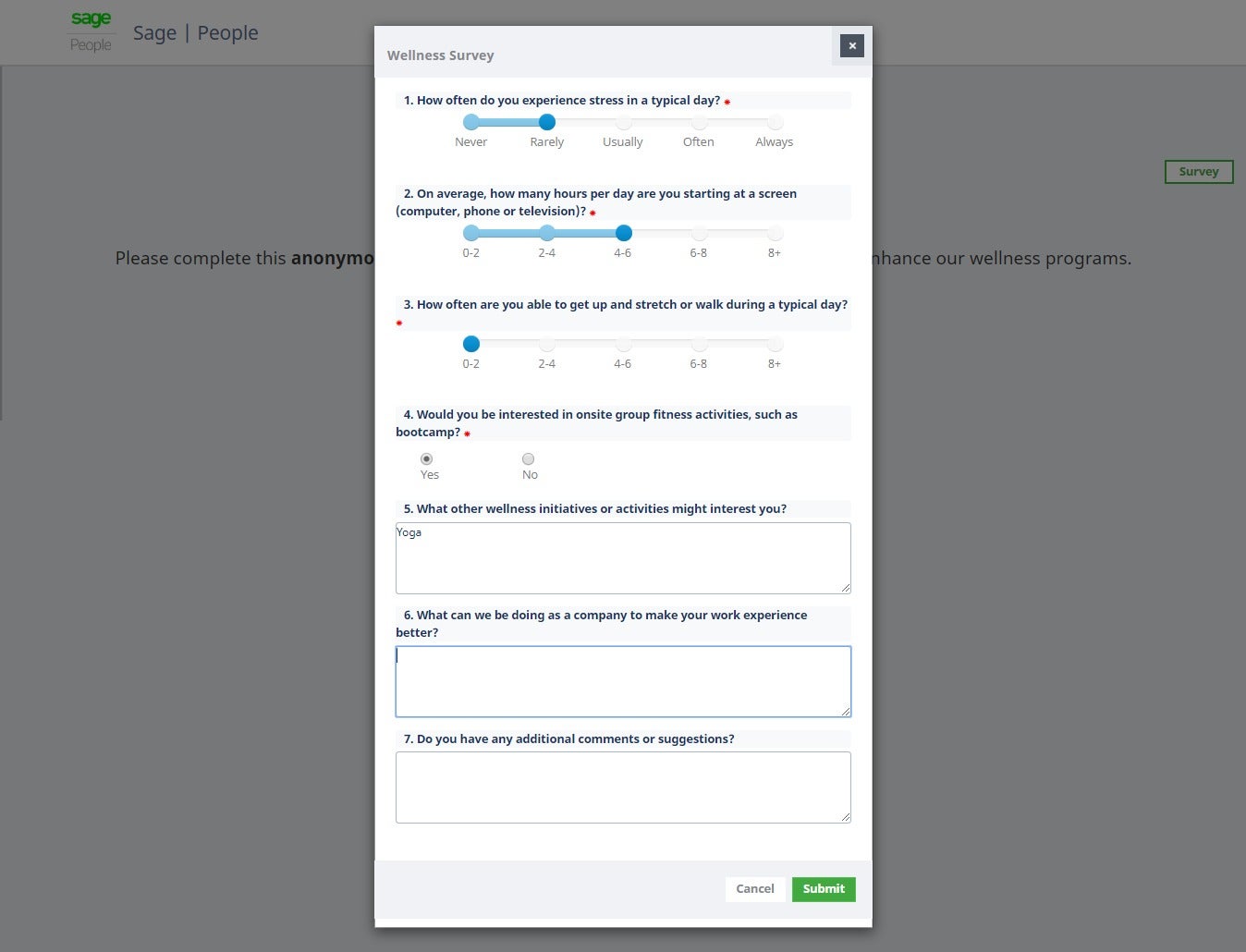Choose 4-6 on the stretch question slider
The width and height of the screenshot is (1246, 952).
click(623, 345)
